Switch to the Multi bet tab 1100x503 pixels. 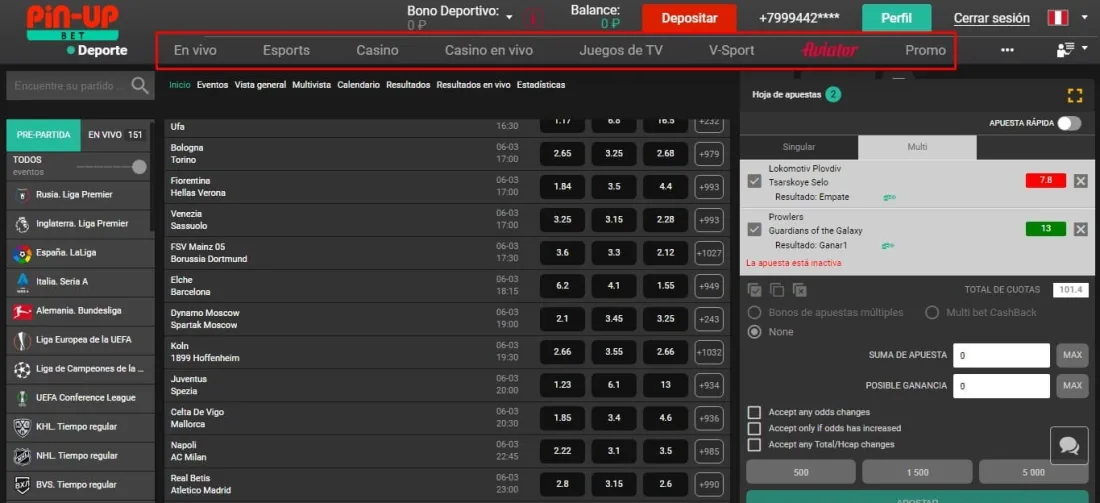click(917, 147)
